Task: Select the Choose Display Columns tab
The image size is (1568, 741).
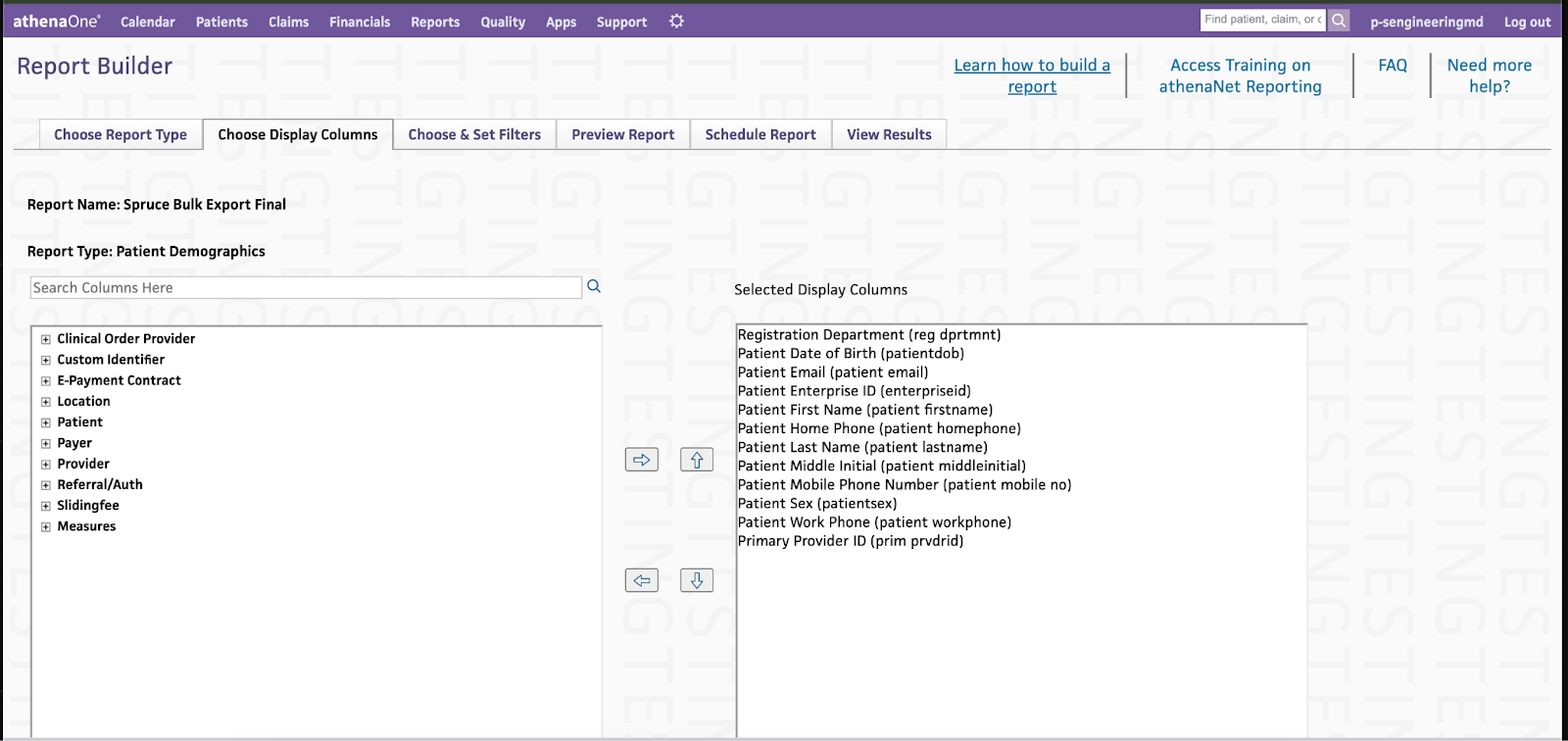Action: (298, 134)
